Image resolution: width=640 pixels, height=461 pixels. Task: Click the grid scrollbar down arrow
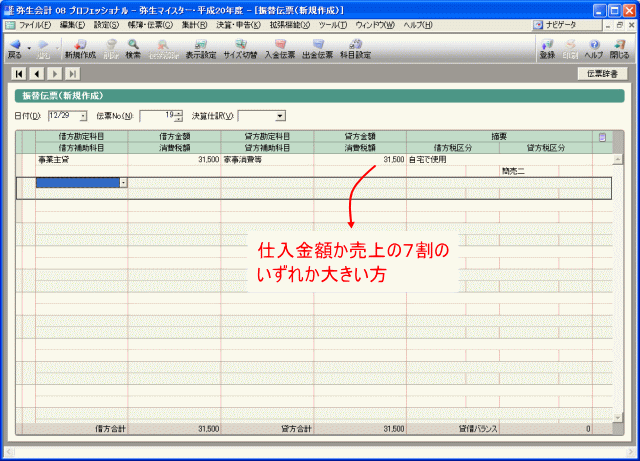coord(618,417)
